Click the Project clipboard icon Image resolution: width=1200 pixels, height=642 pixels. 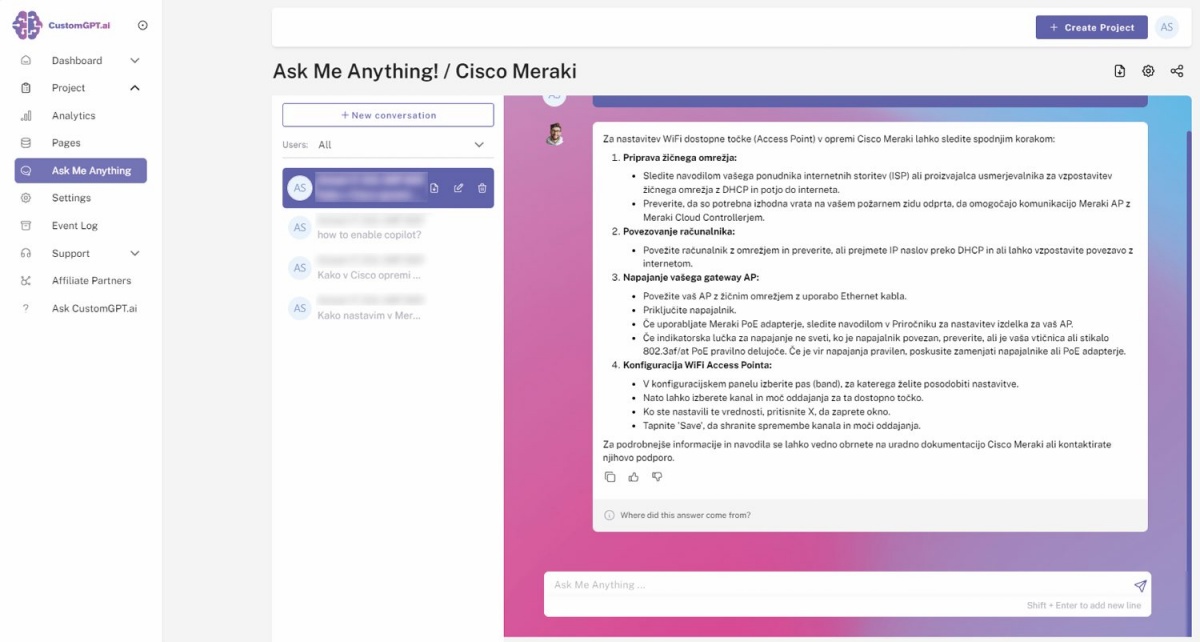coord(26,88)
